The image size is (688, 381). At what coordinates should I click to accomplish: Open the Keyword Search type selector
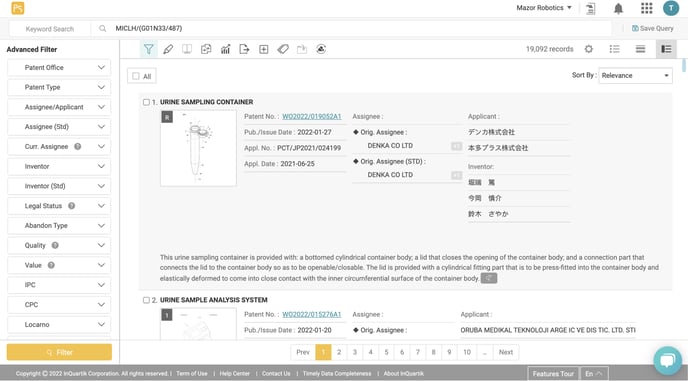click(50, 29)
